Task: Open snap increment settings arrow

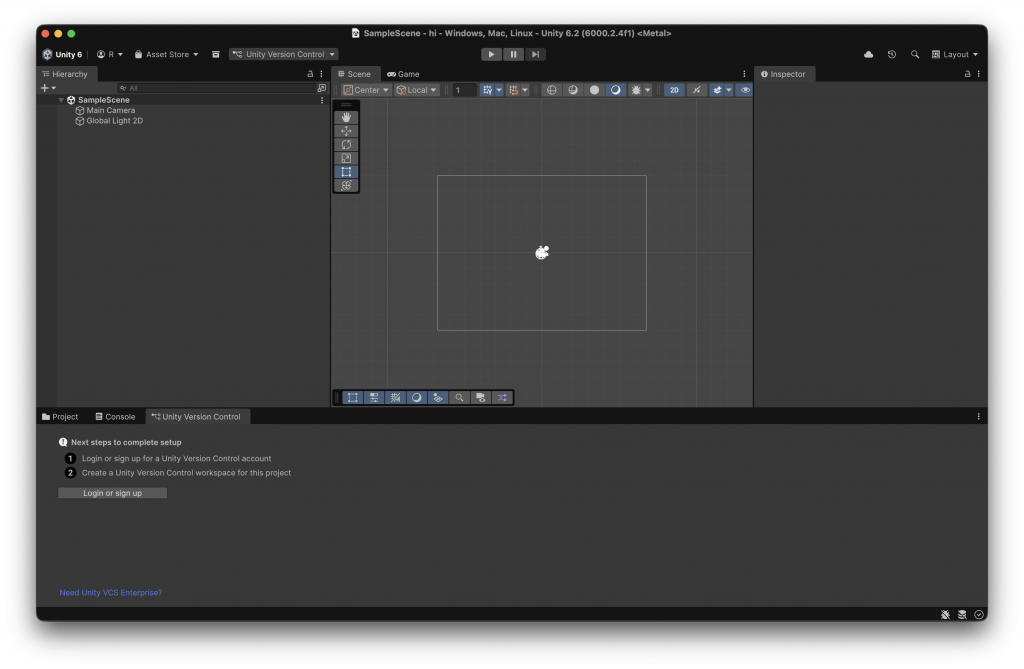Action: pos(525,90)
